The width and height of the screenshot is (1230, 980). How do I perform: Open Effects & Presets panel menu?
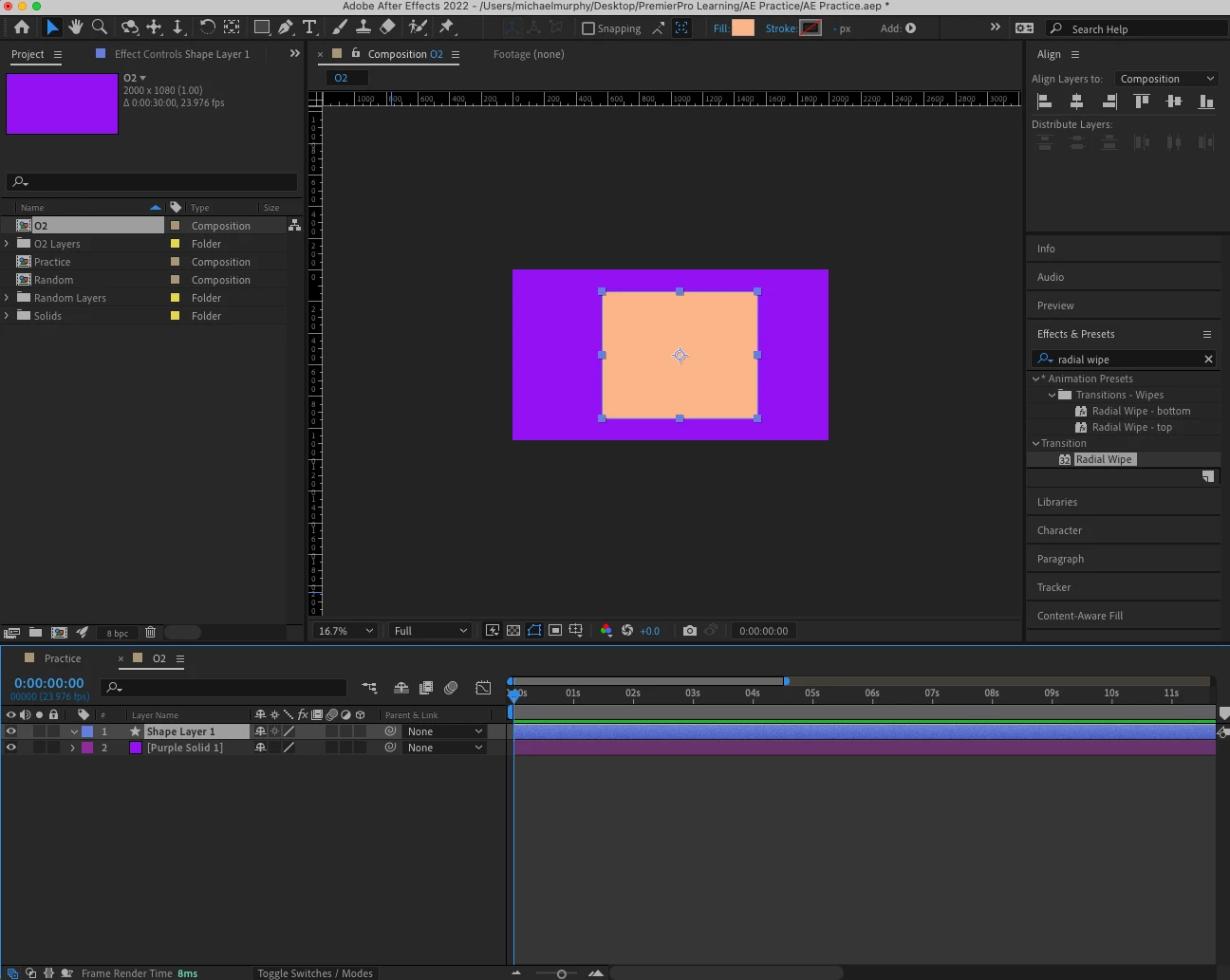pos(1207,334)
